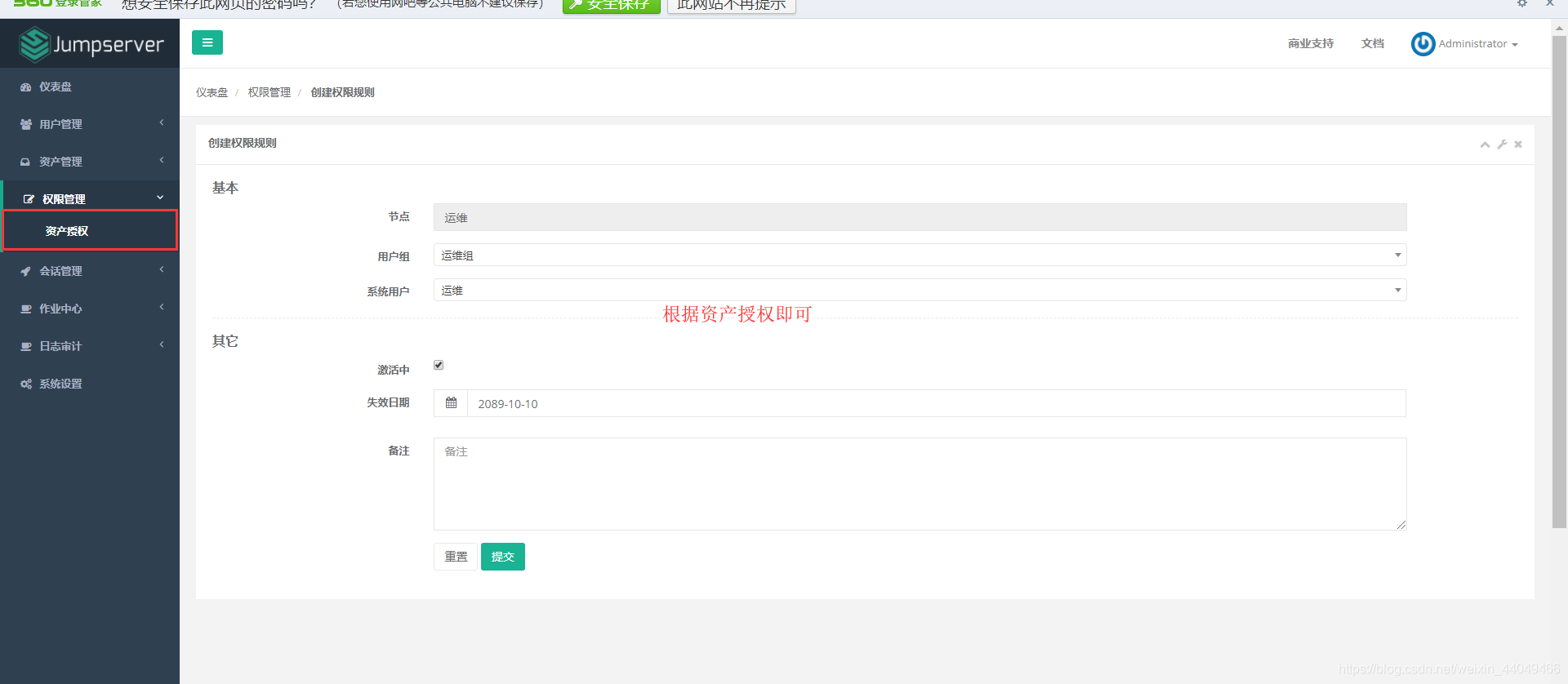Click the 用户管理 users icon
1568x684 pixels.
click(x=26, y=124)
